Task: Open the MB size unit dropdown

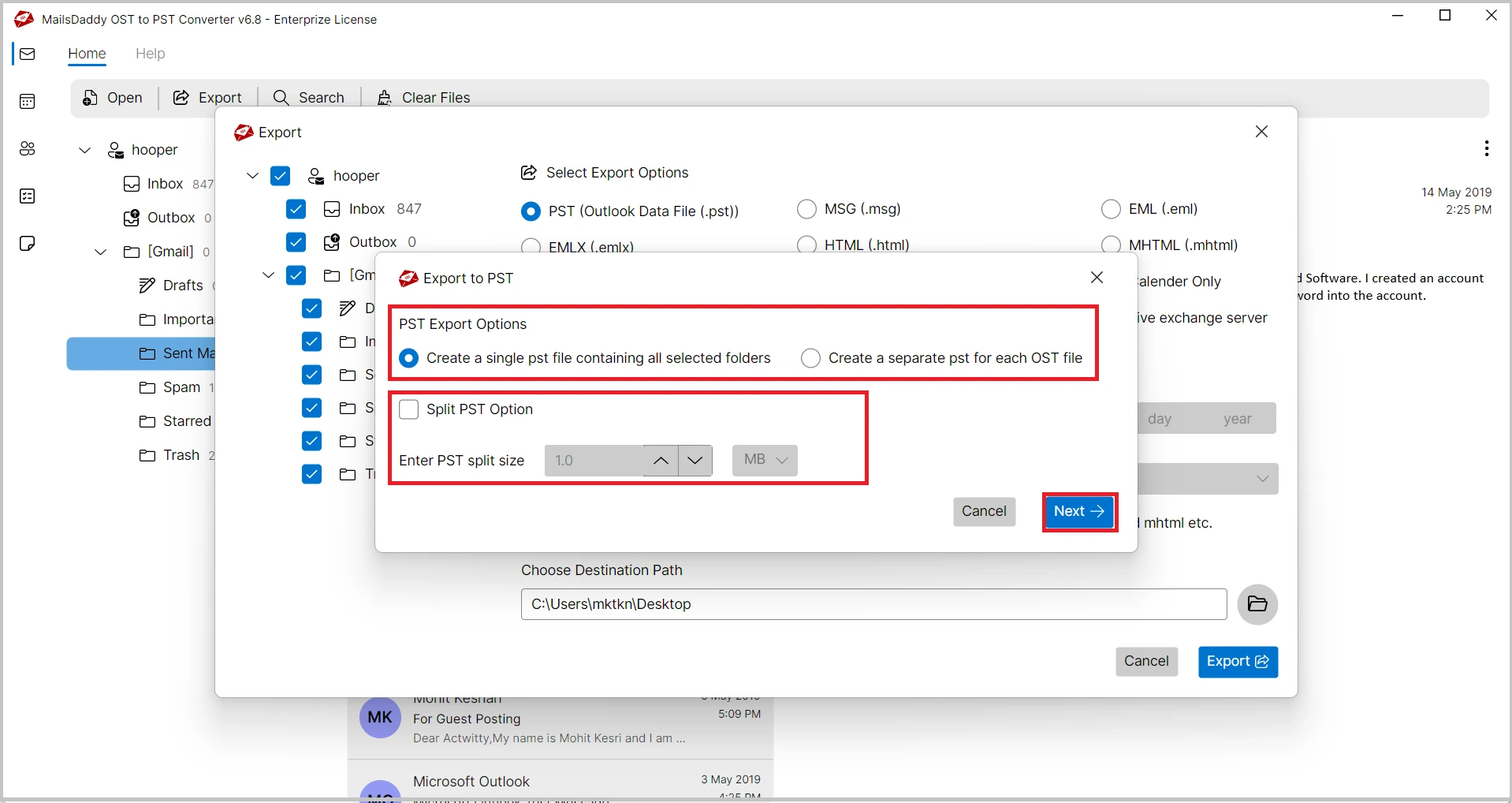Action: (x=765, y=461)
